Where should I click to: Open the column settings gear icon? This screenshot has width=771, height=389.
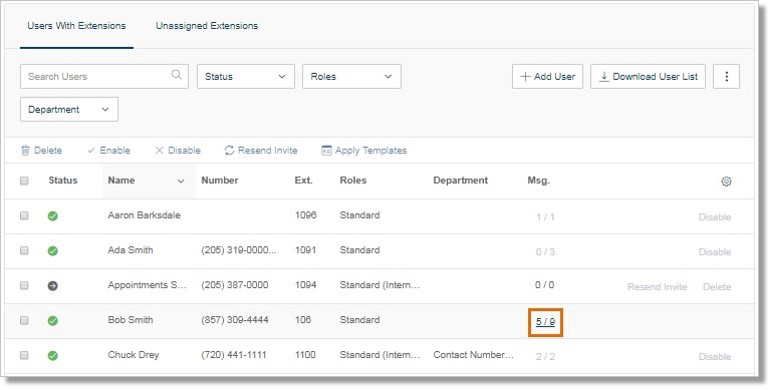click(726, 181)
